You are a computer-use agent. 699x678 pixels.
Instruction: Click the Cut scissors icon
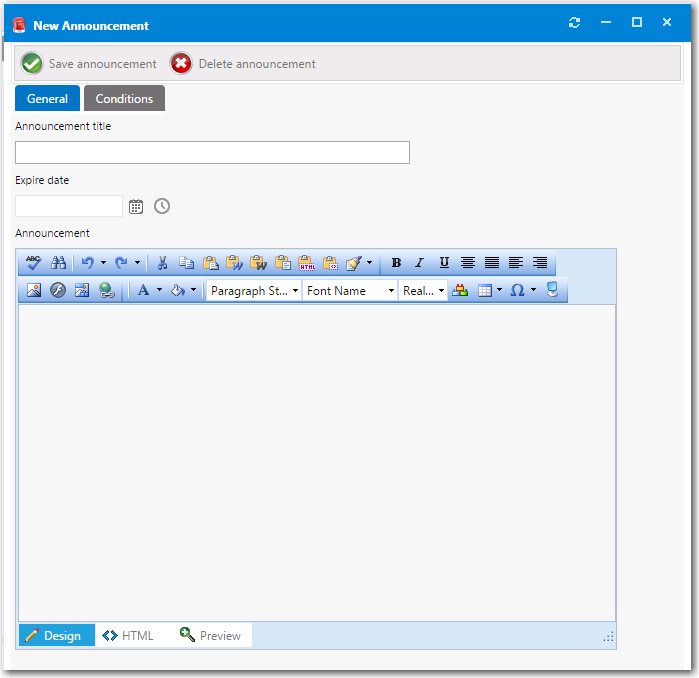[x=162, y=263]
